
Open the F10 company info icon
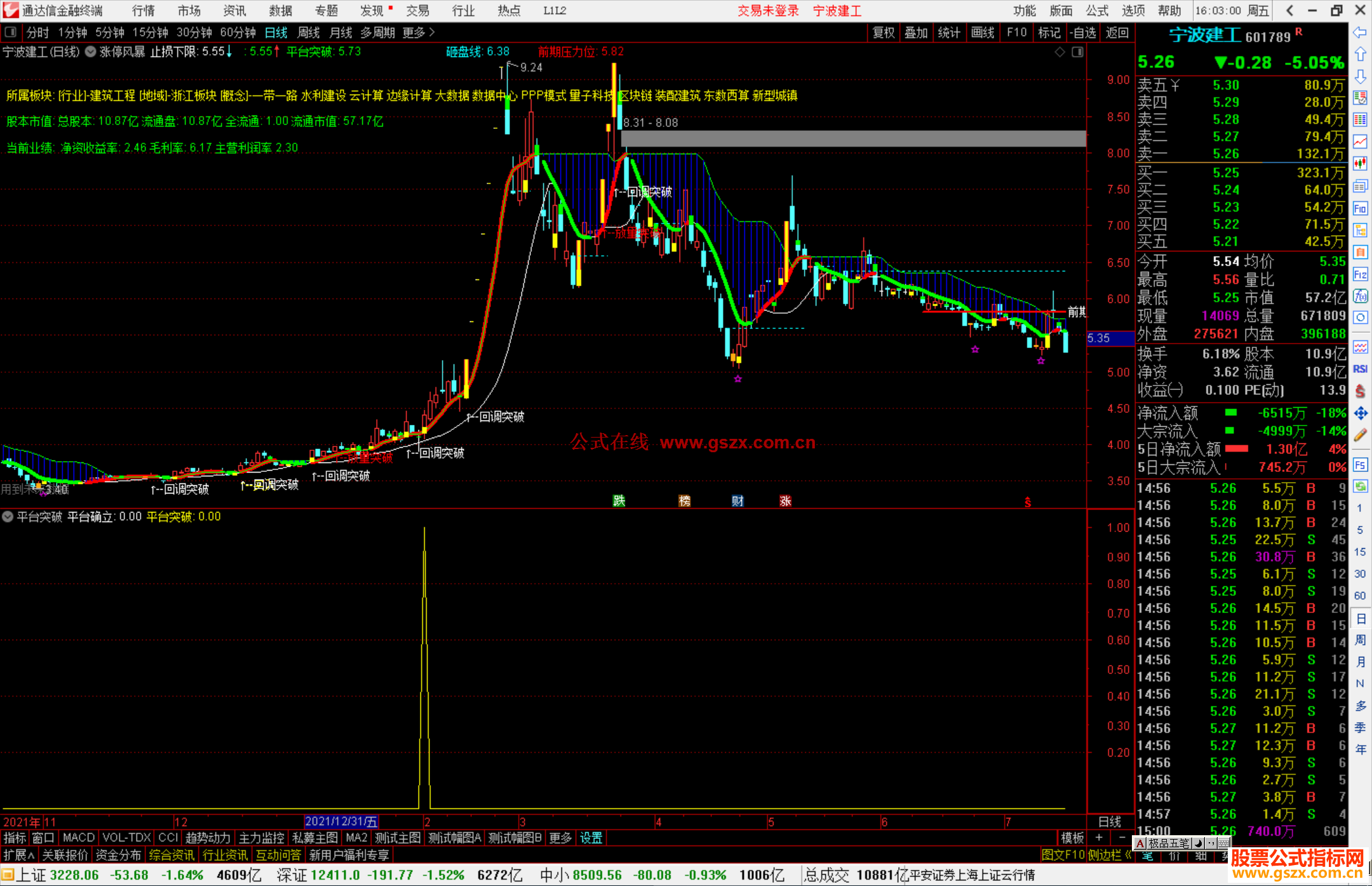1360,208
